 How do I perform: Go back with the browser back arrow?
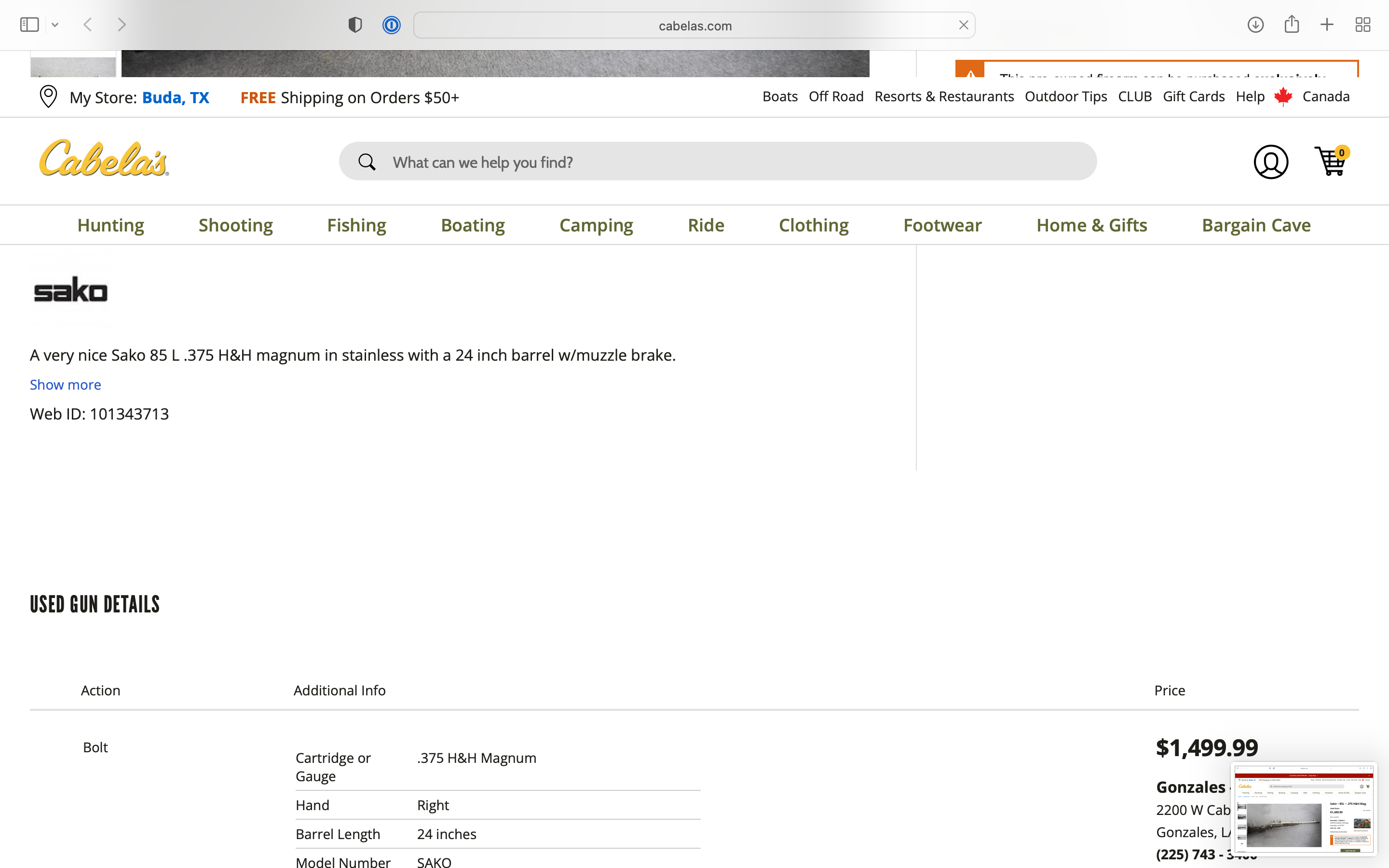pos(88,25)
